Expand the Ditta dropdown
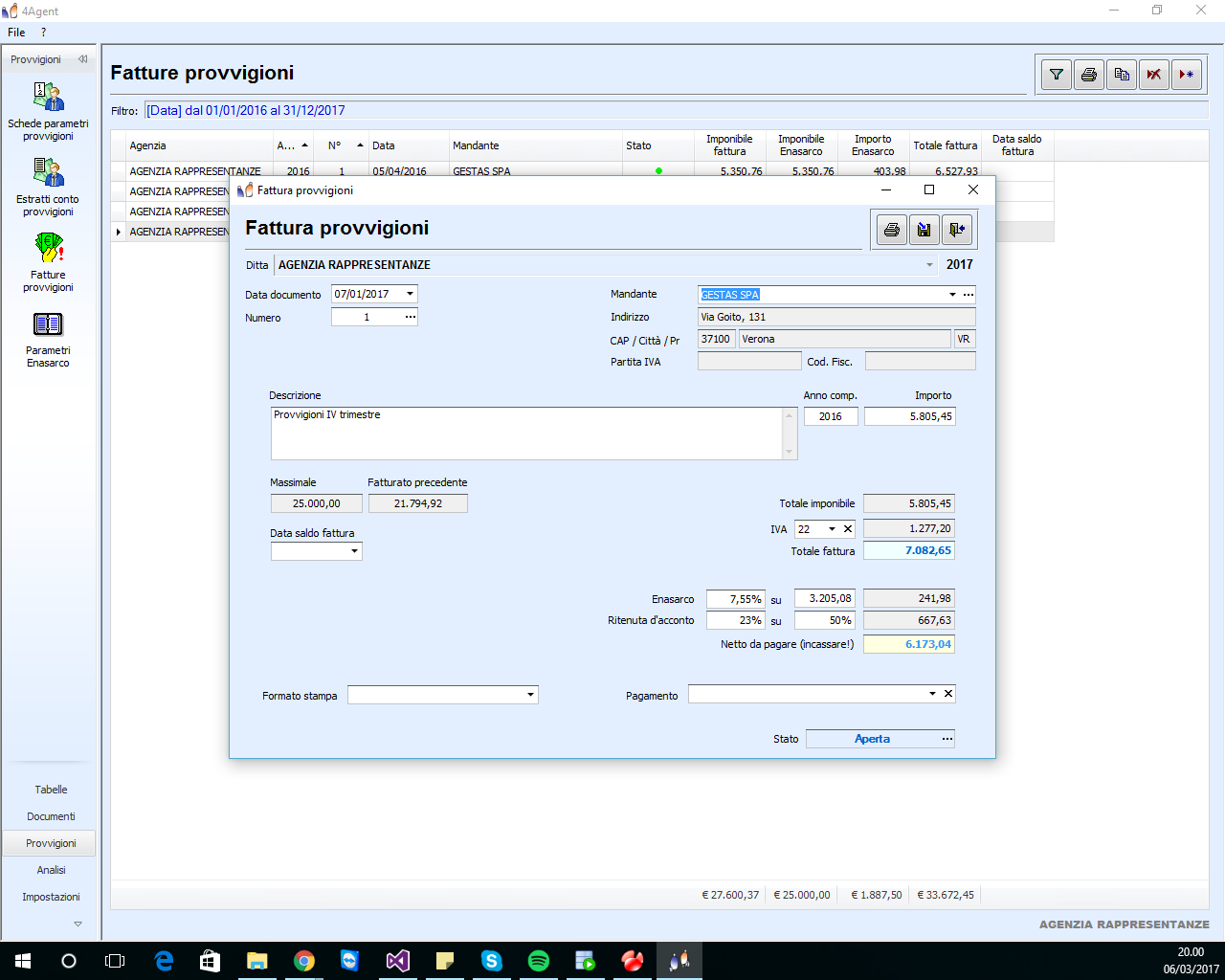This screenshot has width=1225, height=980. tap(929, 265)
